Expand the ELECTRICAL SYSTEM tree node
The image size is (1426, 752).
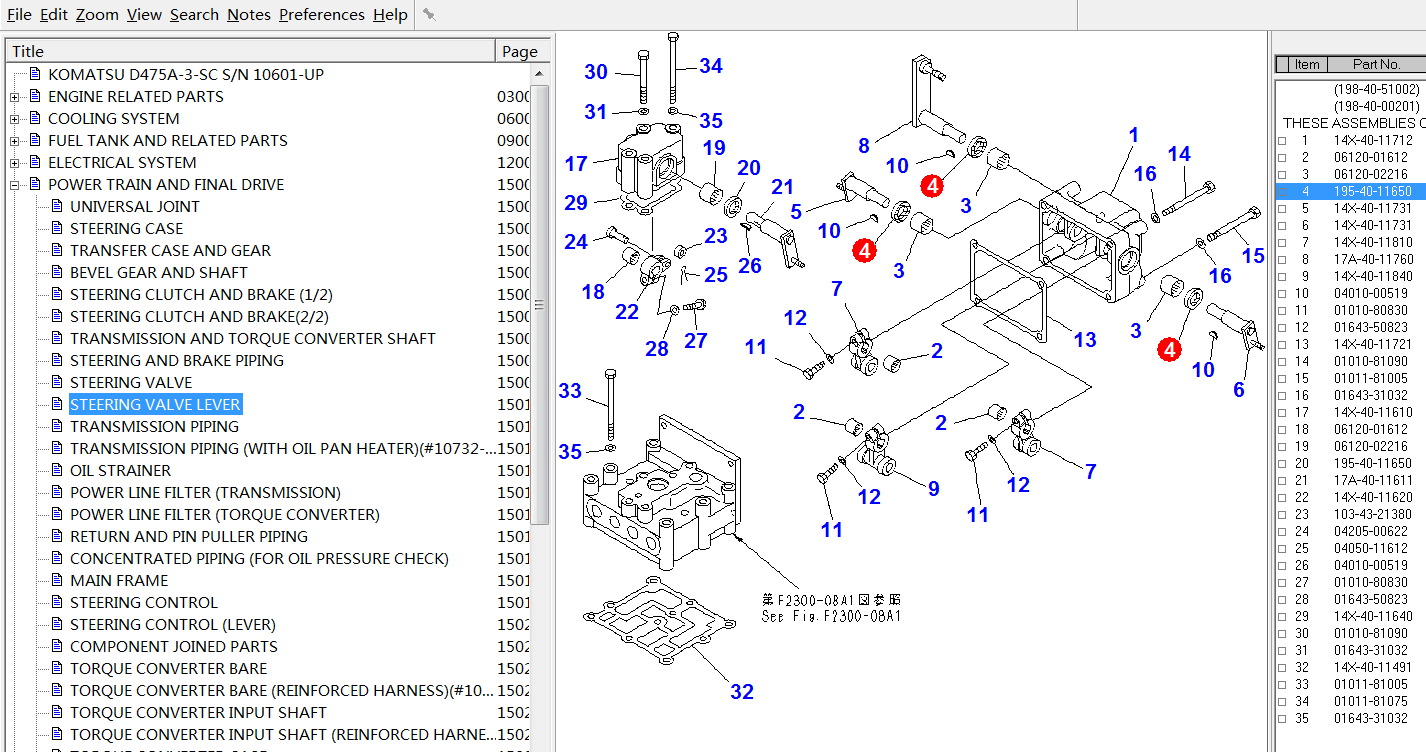[x=14, y=163]
